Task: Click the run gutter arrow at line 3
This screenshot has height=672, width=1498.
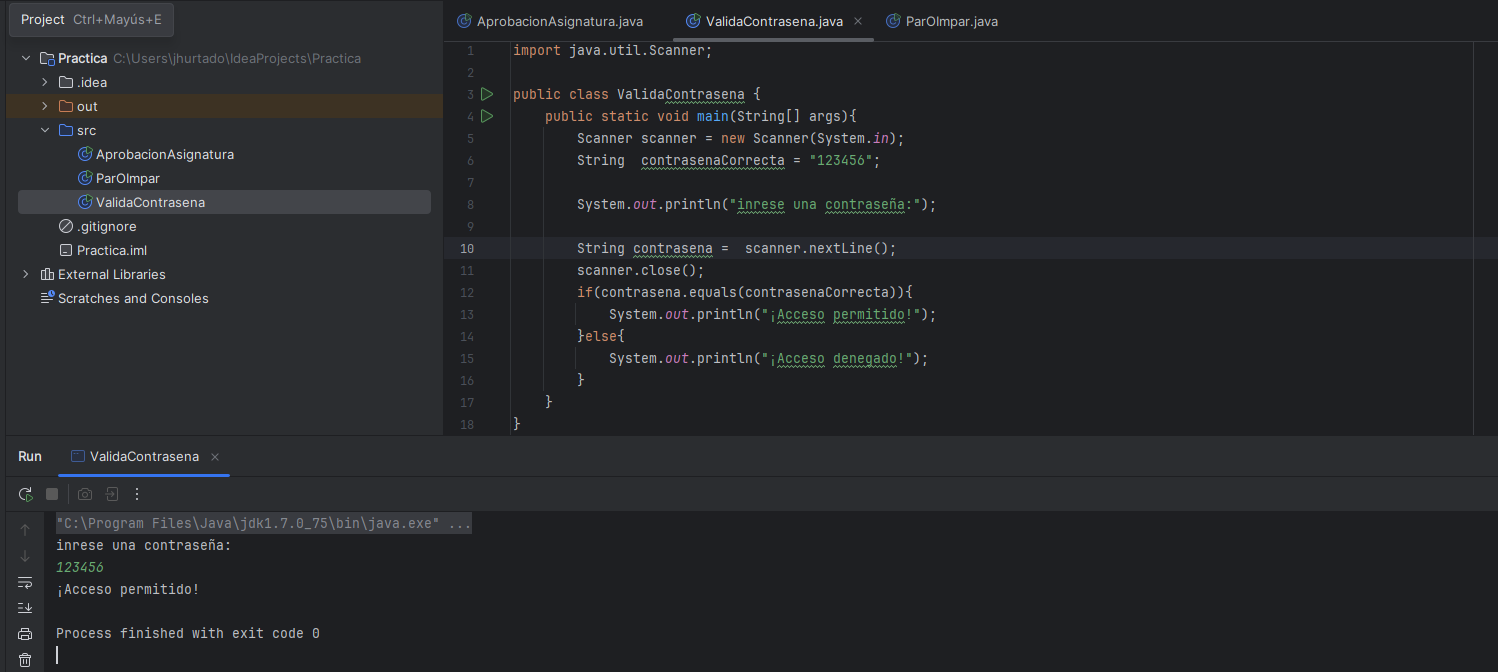Action: [x=487, y=94]
